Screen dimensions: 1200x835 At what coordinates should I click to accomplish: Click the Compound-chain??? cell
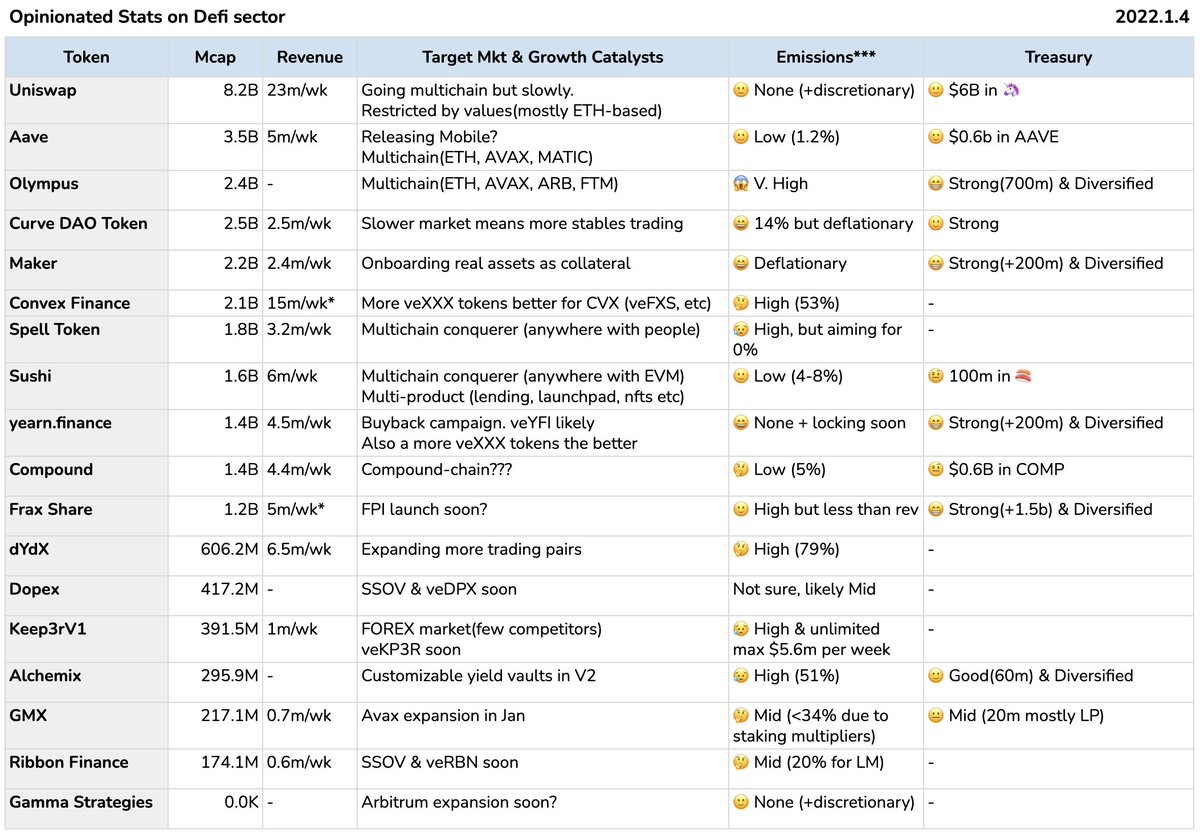(542, 475)
